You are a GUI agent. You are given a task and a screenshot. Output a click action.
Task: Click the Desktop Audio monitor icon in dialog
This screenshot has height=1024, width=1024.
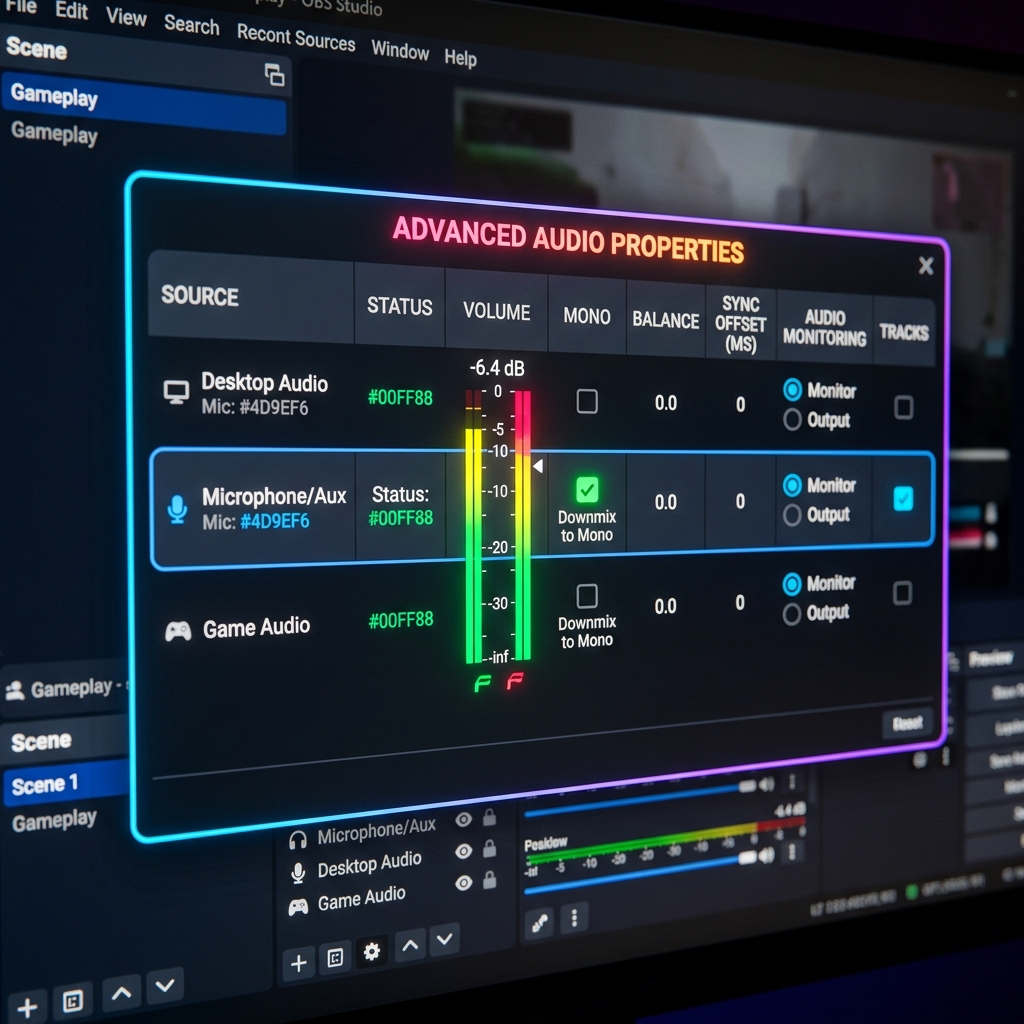pos(176,392)
